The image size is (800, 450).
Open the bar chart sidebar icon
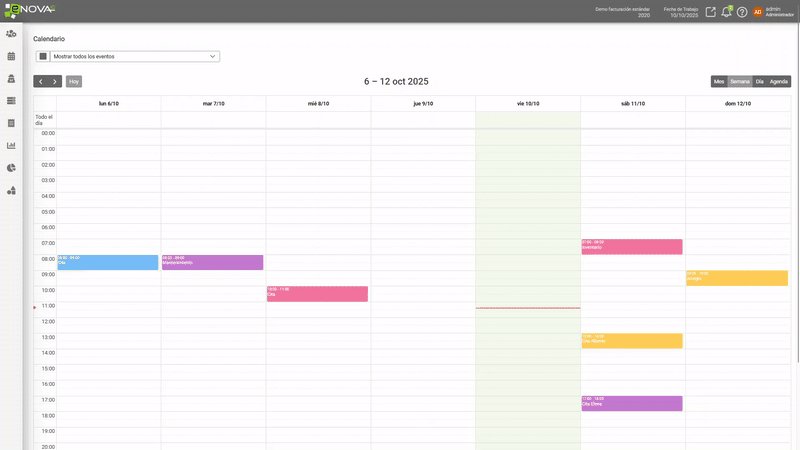point(11,145)
